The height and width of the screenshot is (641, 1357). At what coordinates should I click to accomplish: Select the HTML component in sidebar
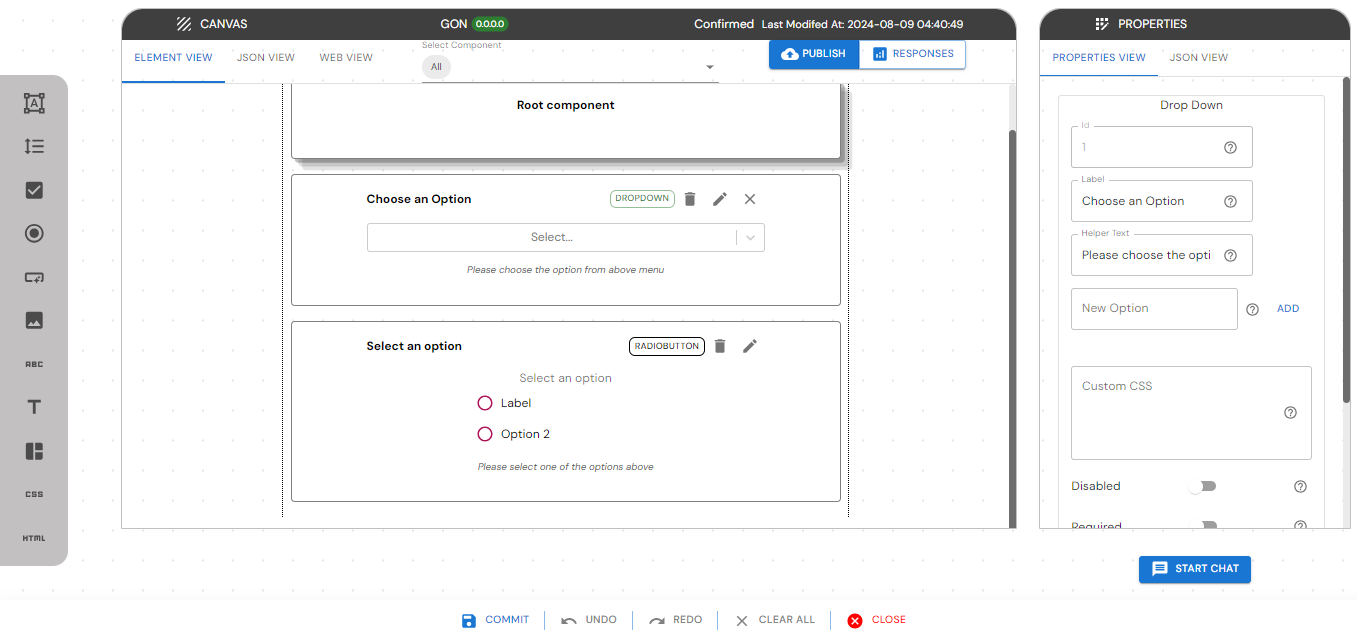pyautogui.click(x=34, y=538)
